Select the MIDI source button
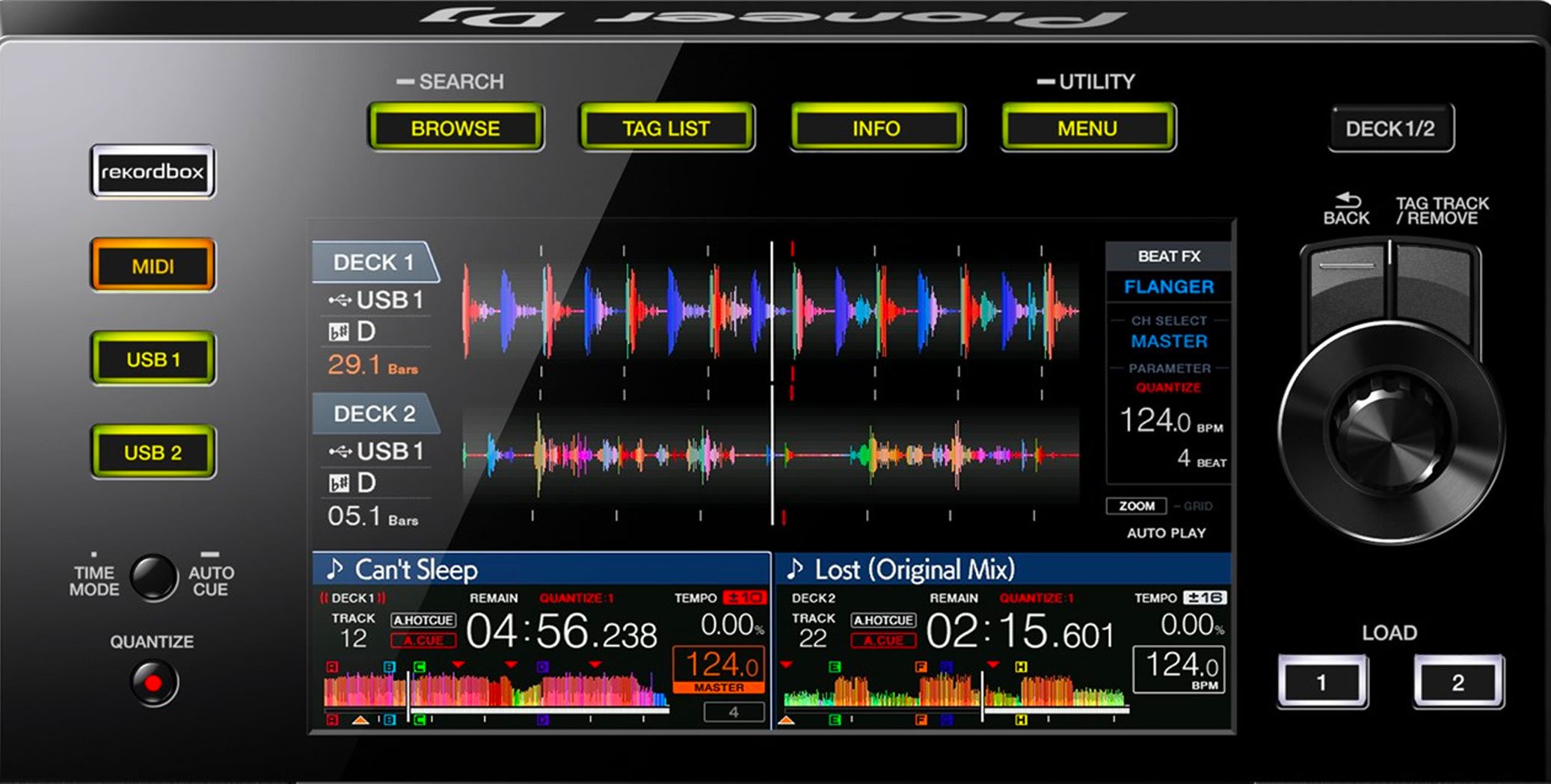Viewport: 1551px width, 784px height. point(152,266)
